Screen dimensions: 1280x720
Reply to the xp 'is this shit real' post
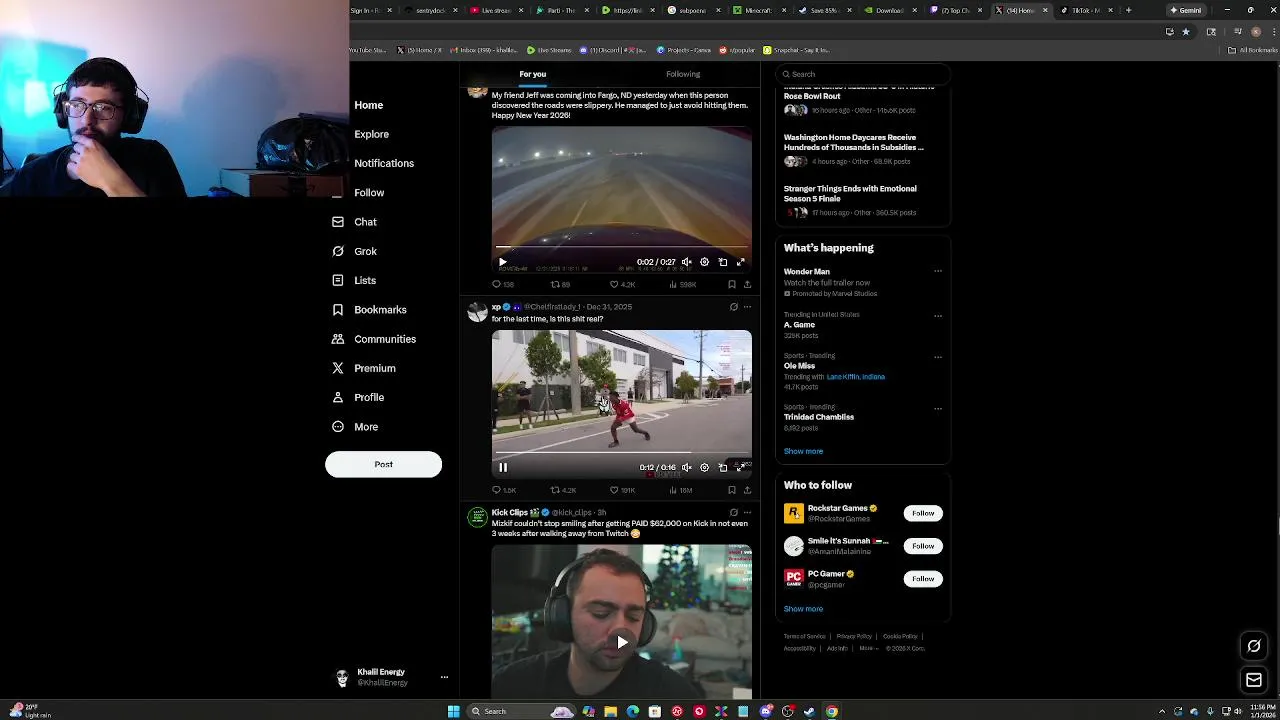[x=503, y=490]
